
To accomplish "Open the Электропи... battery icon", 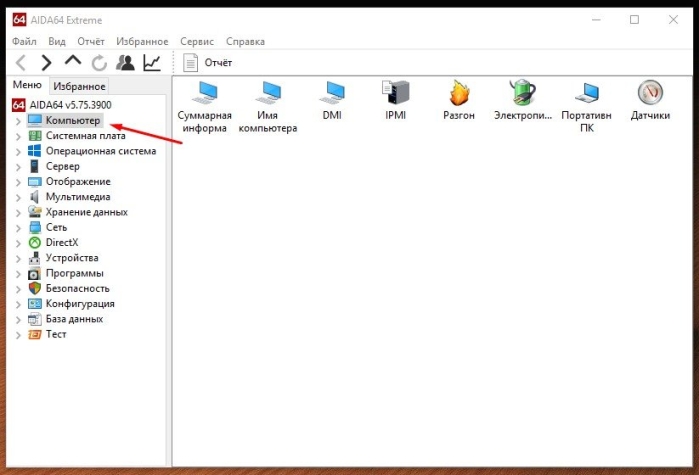I will pos(523,101).
